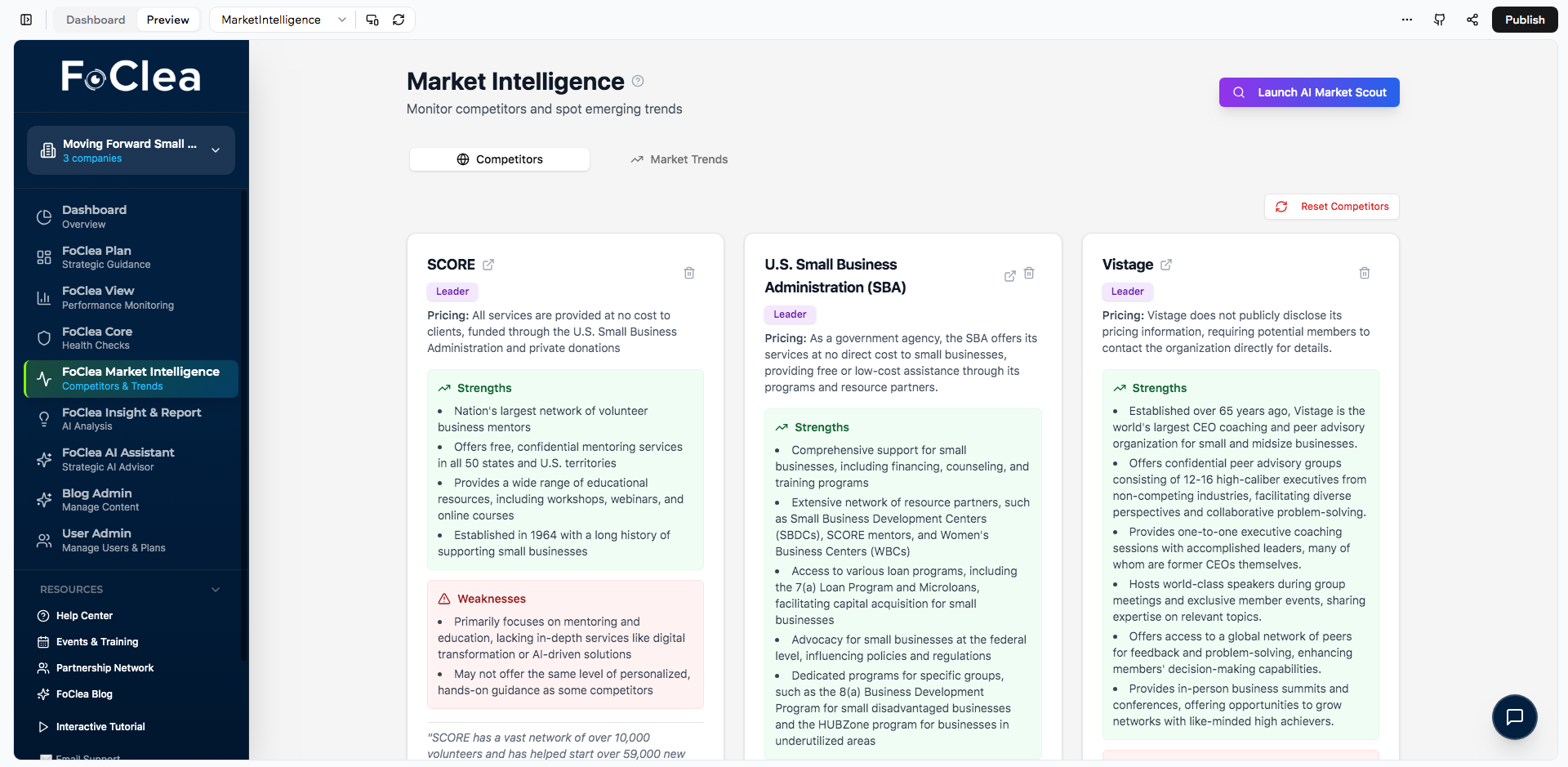
Task: Open the Help Center link
Action: point(84,616)
